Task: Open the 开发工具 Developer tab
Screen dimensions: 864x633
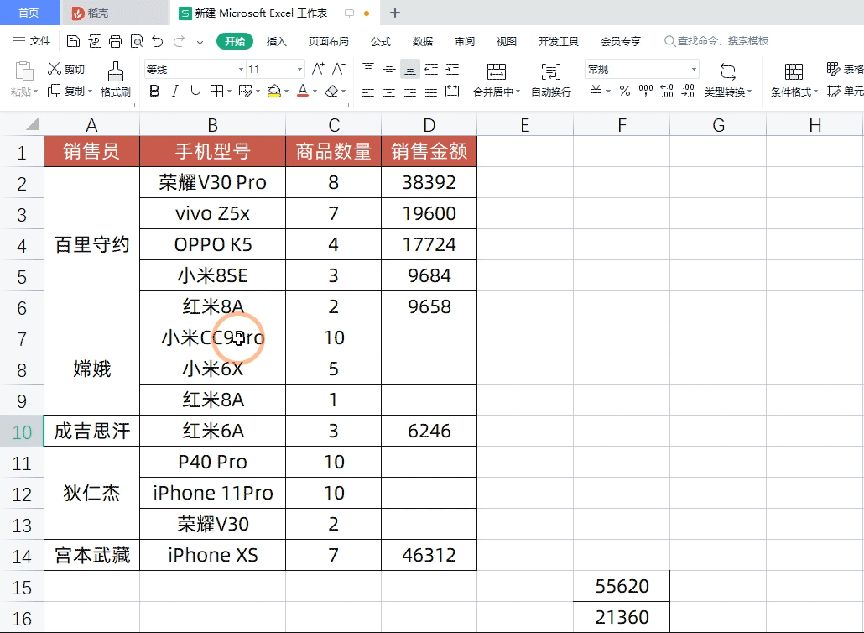Action: [558, 41]
